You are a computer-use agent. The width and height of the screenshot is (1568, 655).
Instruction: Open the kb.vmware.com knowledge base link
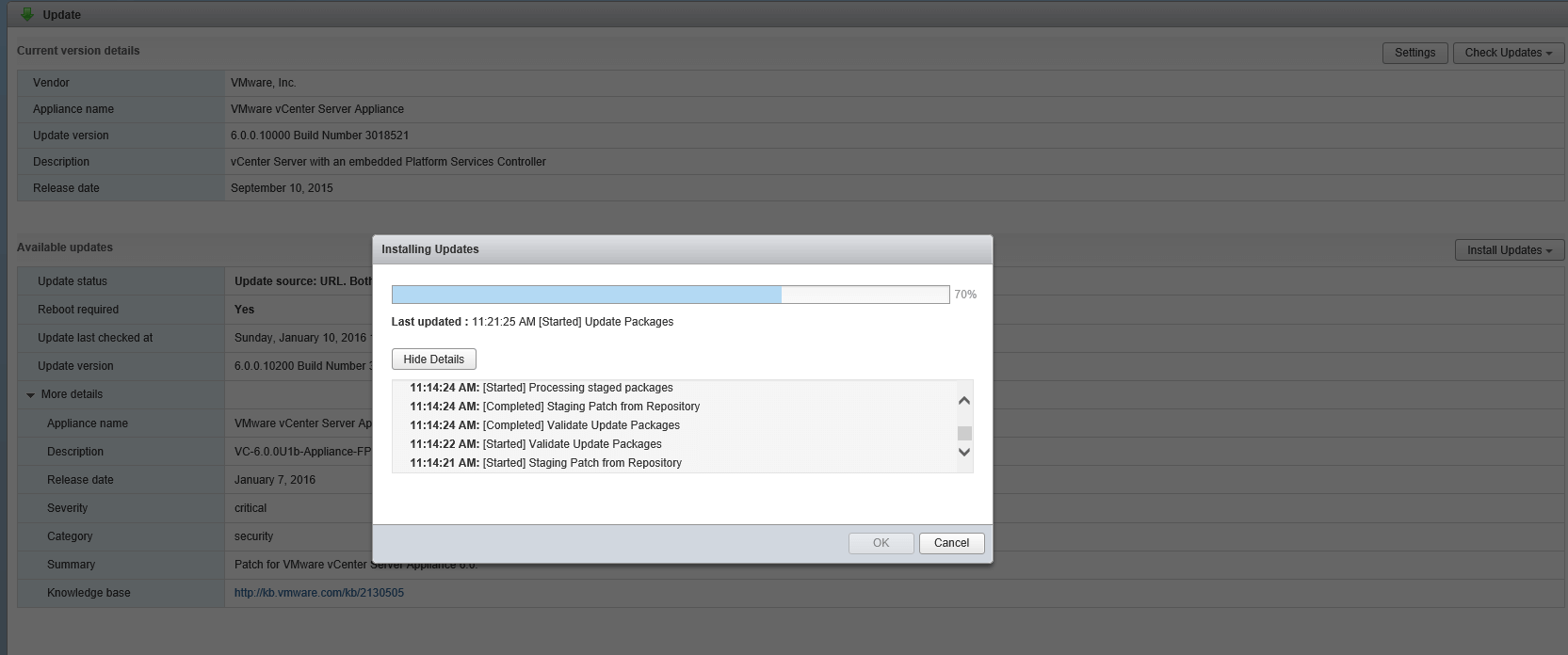click(319, 593)
